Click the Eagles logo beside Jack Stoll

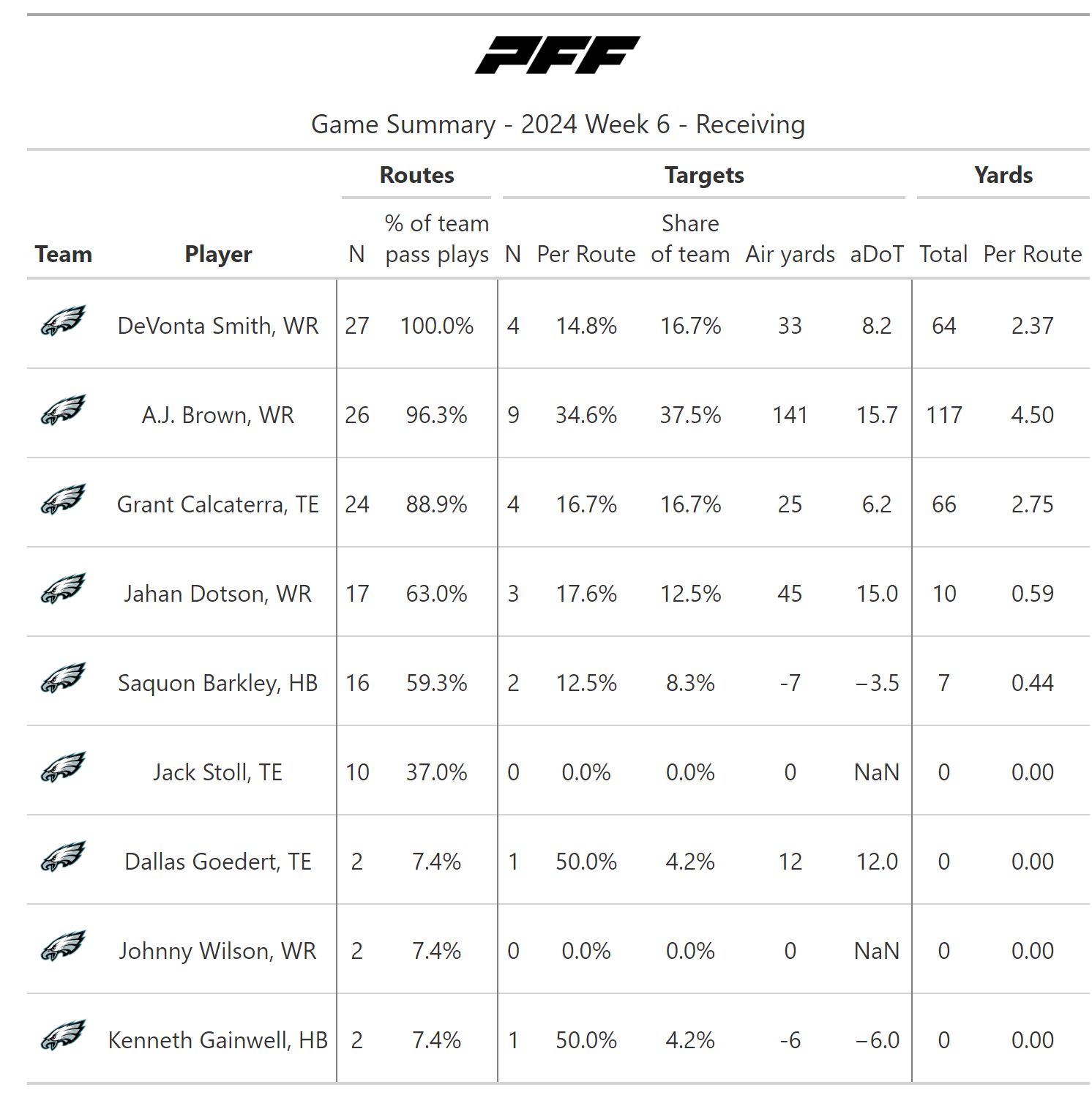click(x=63, y=768)
